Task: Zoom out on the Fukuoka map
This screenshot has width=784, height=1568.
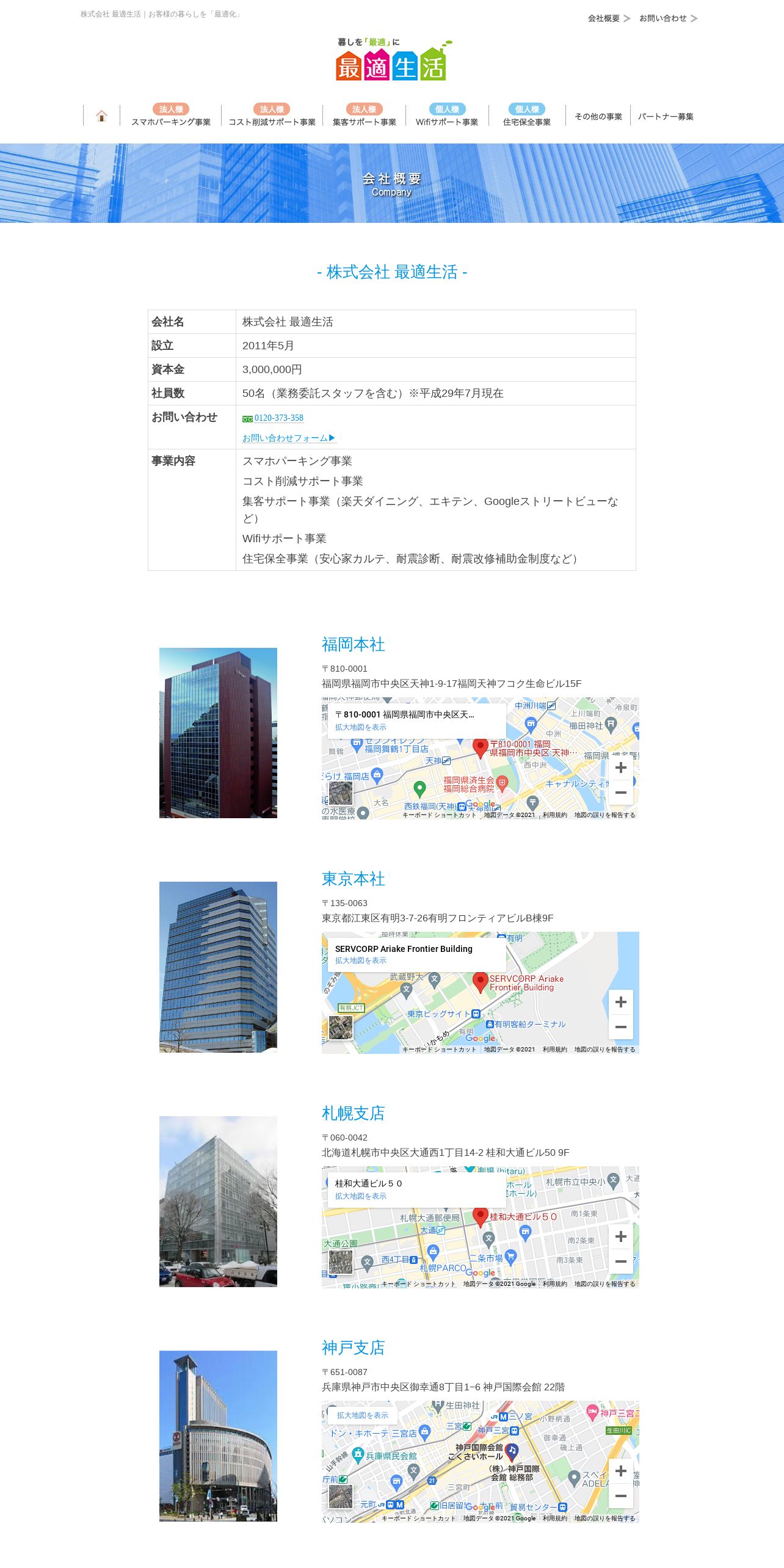Action: pos(621,793)
